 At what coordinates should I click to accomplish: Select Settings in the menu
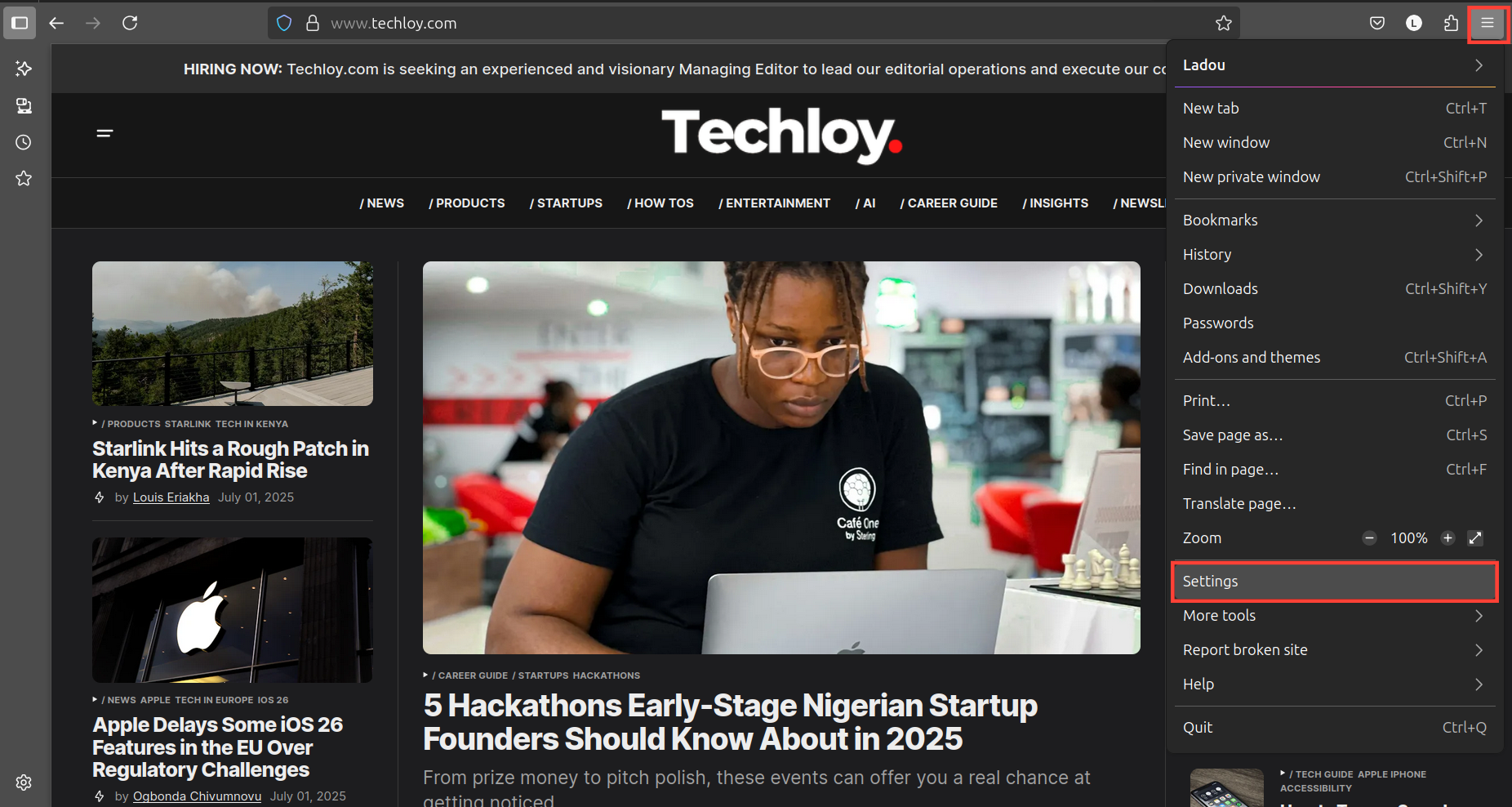(1335, 581)
